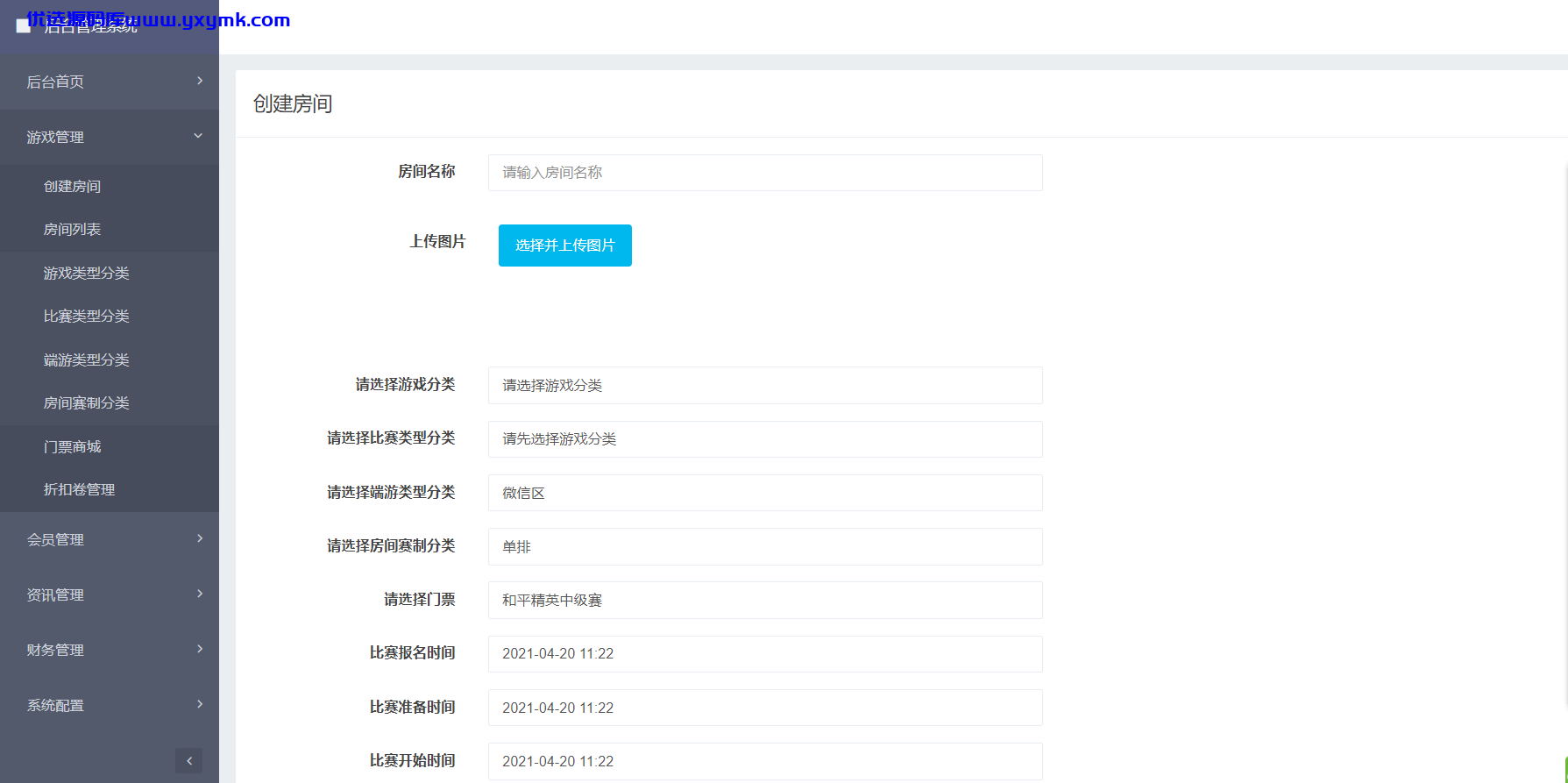Open the 微信区 client type dropdown
This screenshot has height=783, width=1568.
pyautogui.click(x=765, y=493)
